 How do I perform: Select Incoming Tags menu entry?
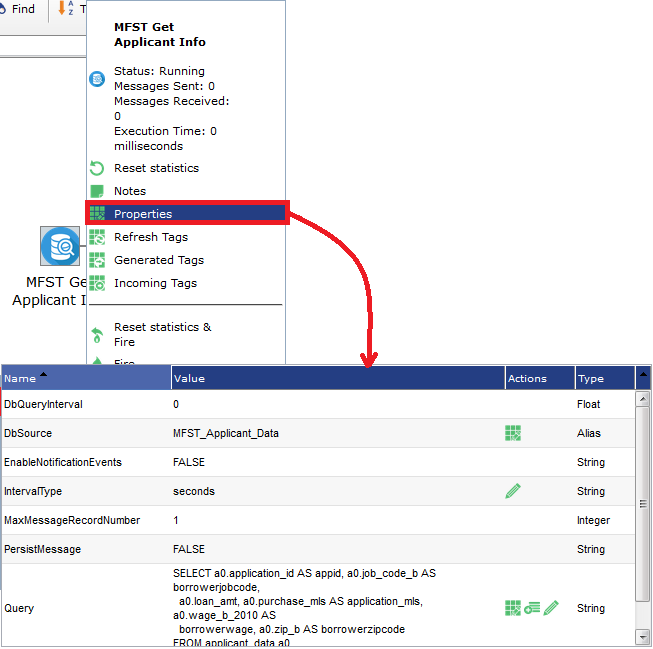click(155, 283)
